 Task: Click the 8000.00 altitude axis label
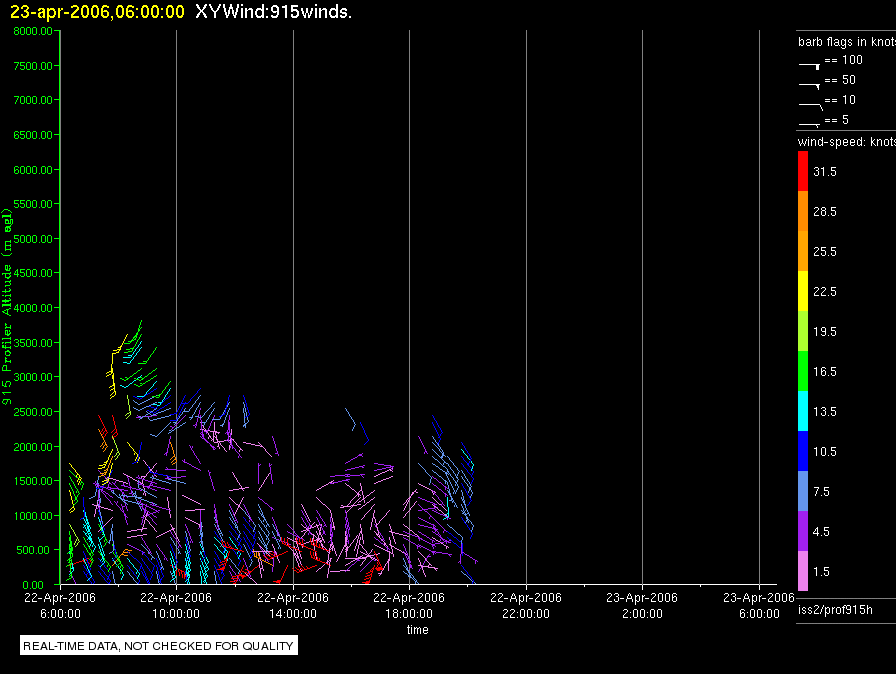click(x=34, y=31)
